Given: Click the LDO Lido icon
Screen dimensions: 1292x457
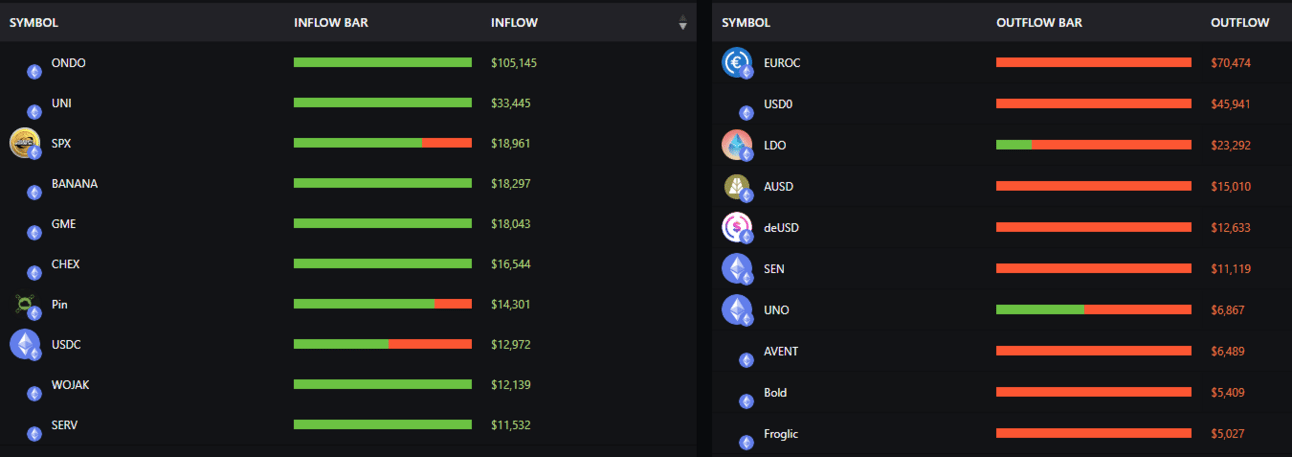Looking at the screenshot, I should pos(737,146).
